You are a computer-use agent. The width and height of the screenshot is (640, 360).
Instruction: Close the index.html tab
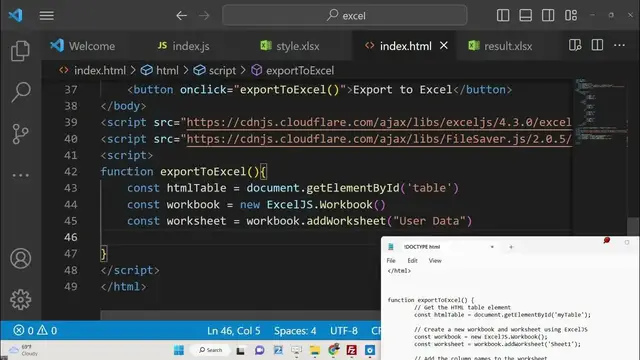444,46
